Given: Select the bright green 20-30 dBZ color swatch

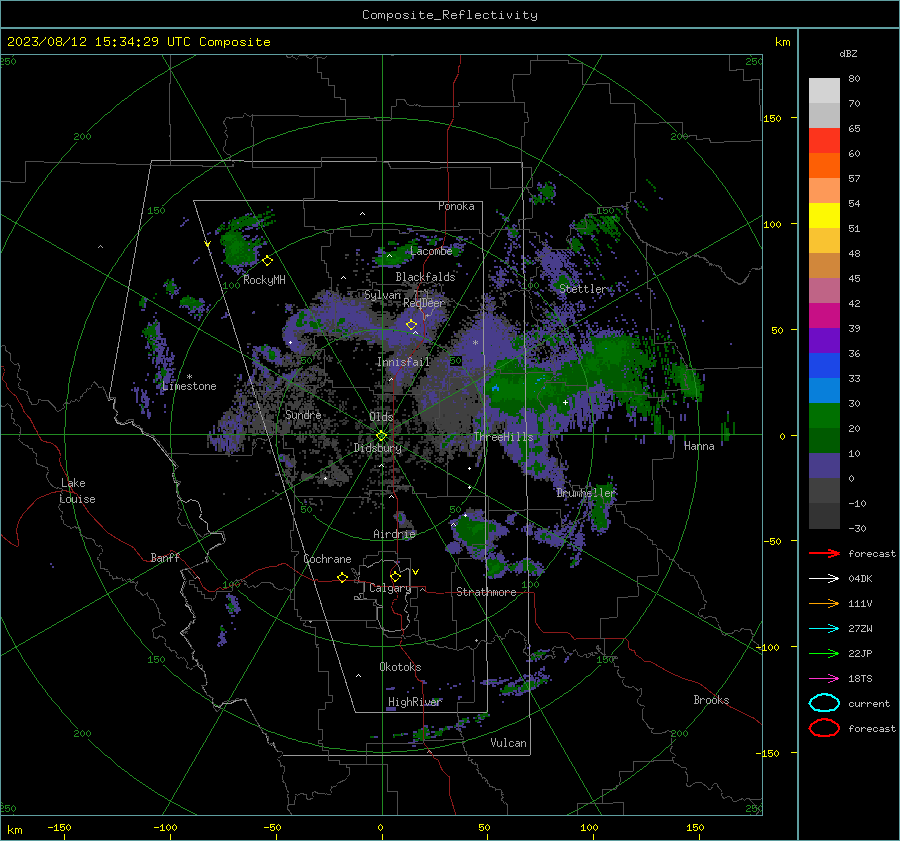Looking at the screenshot, I should pos(824,416).
